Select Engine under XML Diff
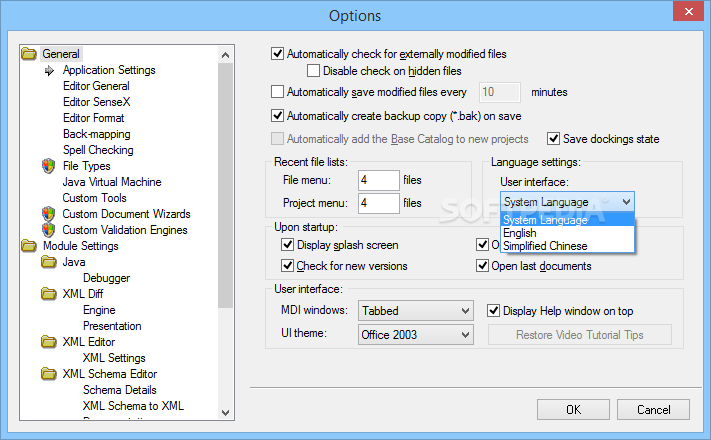The height and width of the screenshot is (440, 711). click(x=99, y=310)
